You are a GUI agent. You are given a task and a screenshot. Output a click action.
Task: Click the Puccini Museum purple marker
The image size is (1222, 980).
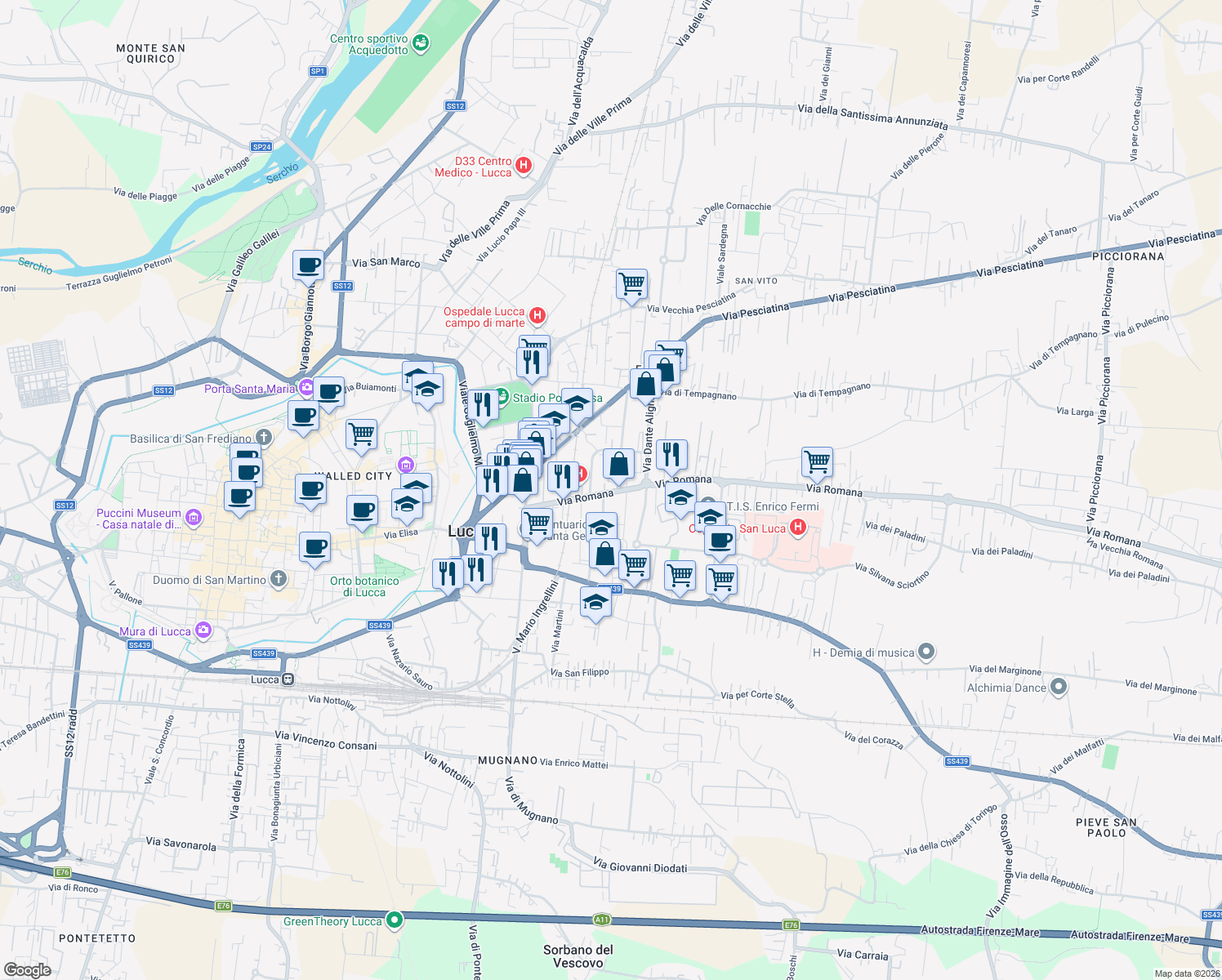pyautogui.click(x=193, y=517)
